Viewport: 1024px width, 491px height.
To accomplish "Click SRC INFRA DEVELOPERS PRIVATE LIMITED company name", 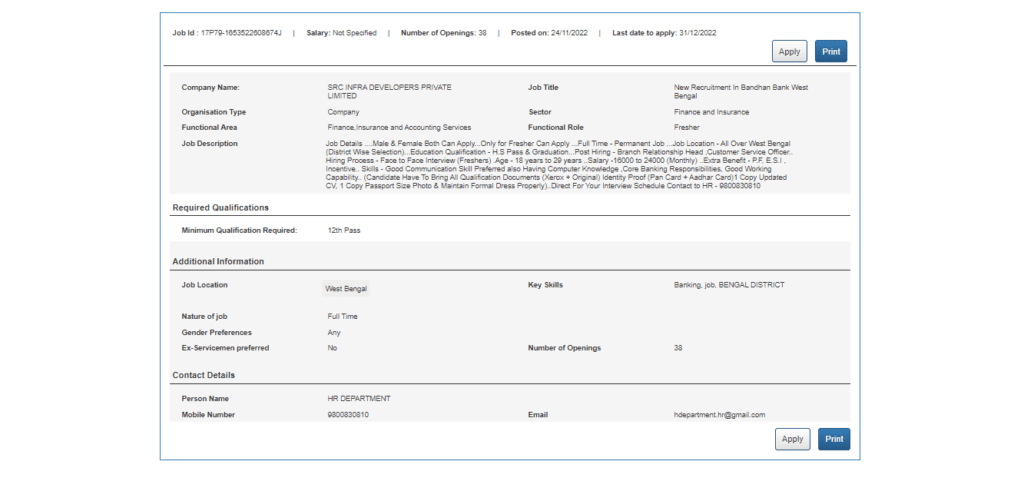I will coord(389,91).
